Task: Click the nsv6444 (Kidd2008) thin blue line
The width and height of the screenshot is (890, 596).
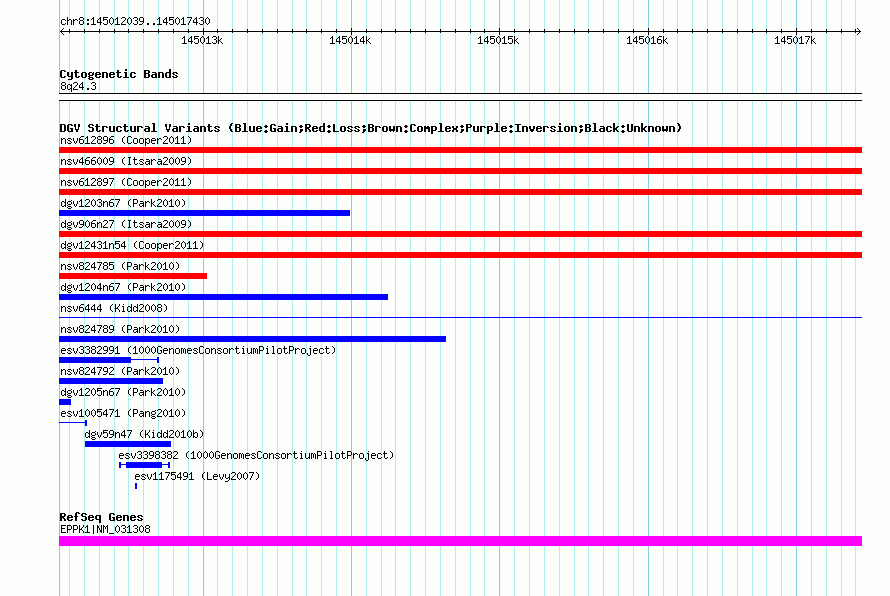Action: [x=460, y=317]
